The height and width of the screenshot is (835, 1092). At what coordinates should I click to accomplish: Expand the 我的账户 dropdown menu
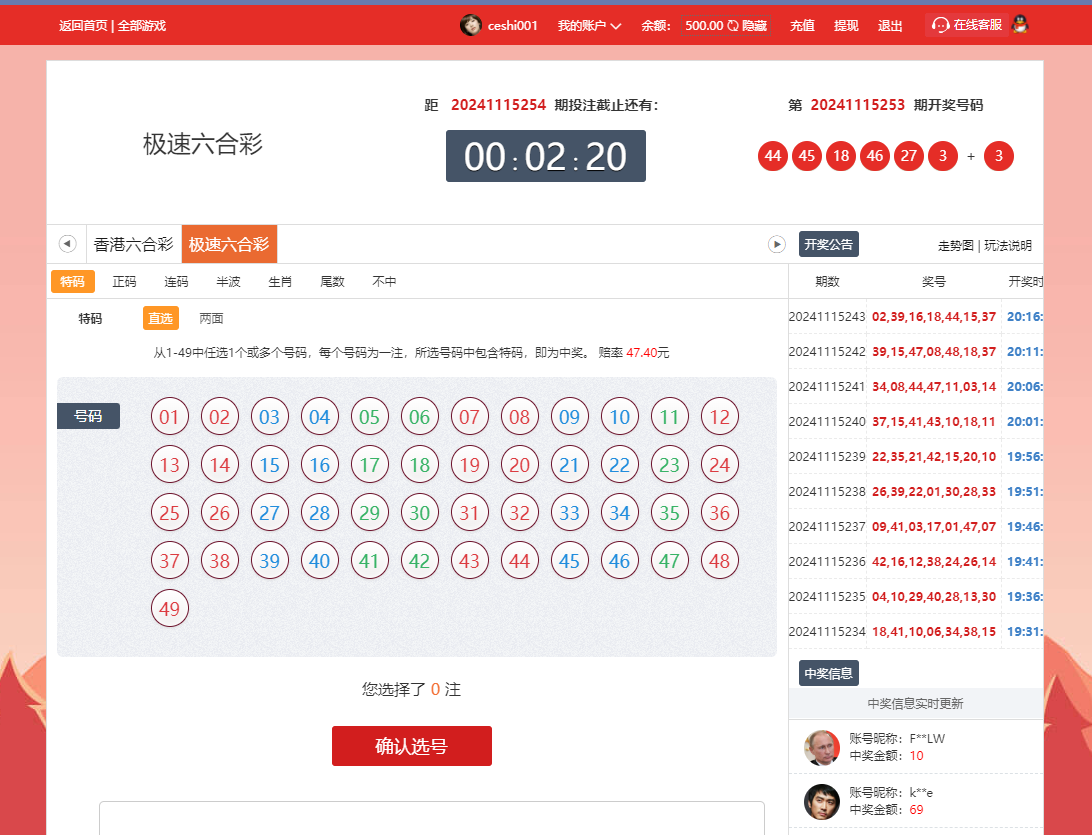pyautogui.click(x=589, y=25)
